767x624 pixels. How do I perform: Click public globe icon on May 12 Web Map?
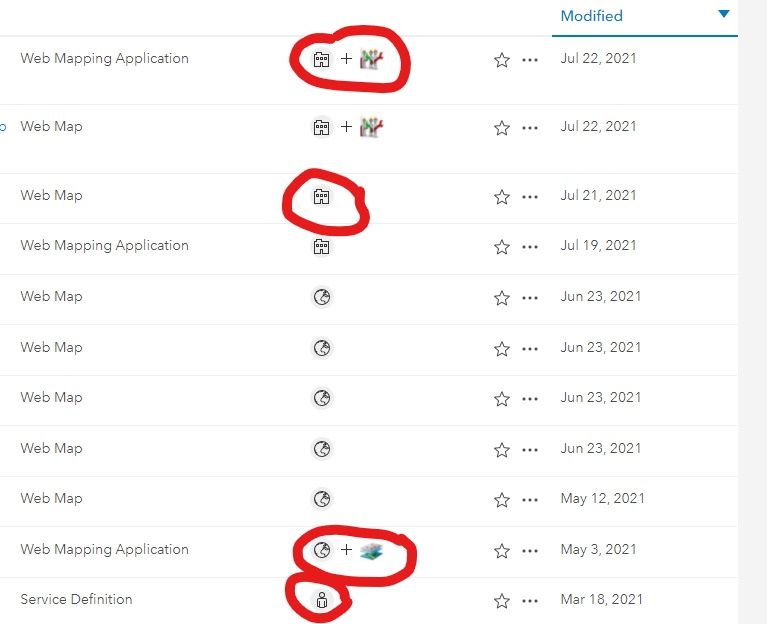321,499
